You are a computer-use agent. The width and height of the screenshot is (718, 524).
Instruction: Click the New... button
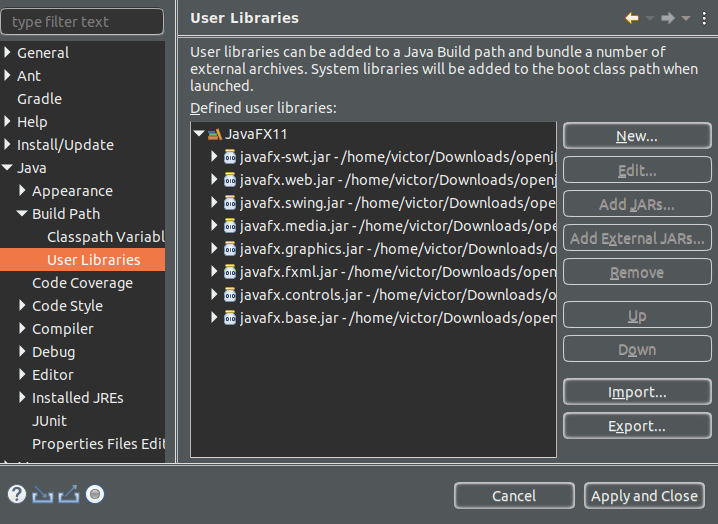(637, 136)
